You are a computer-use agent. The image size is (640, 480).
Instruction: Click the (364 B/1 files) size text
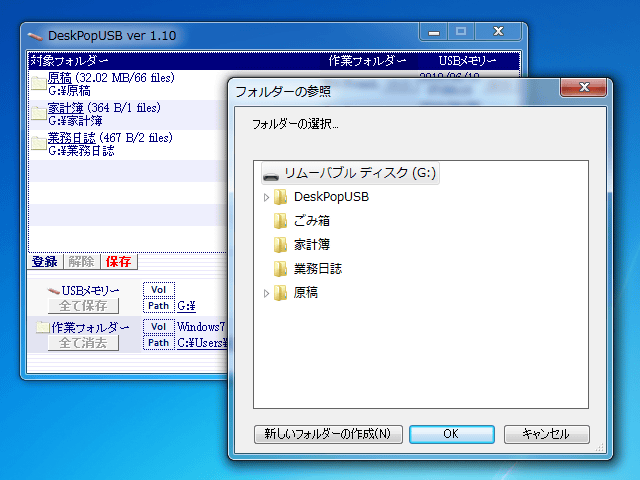(x=124, y=108)
